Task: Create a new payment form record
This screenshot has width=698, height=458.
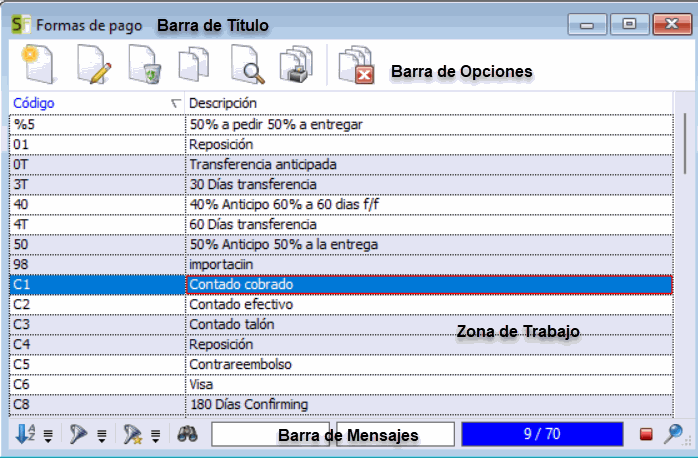Action: 38,64
